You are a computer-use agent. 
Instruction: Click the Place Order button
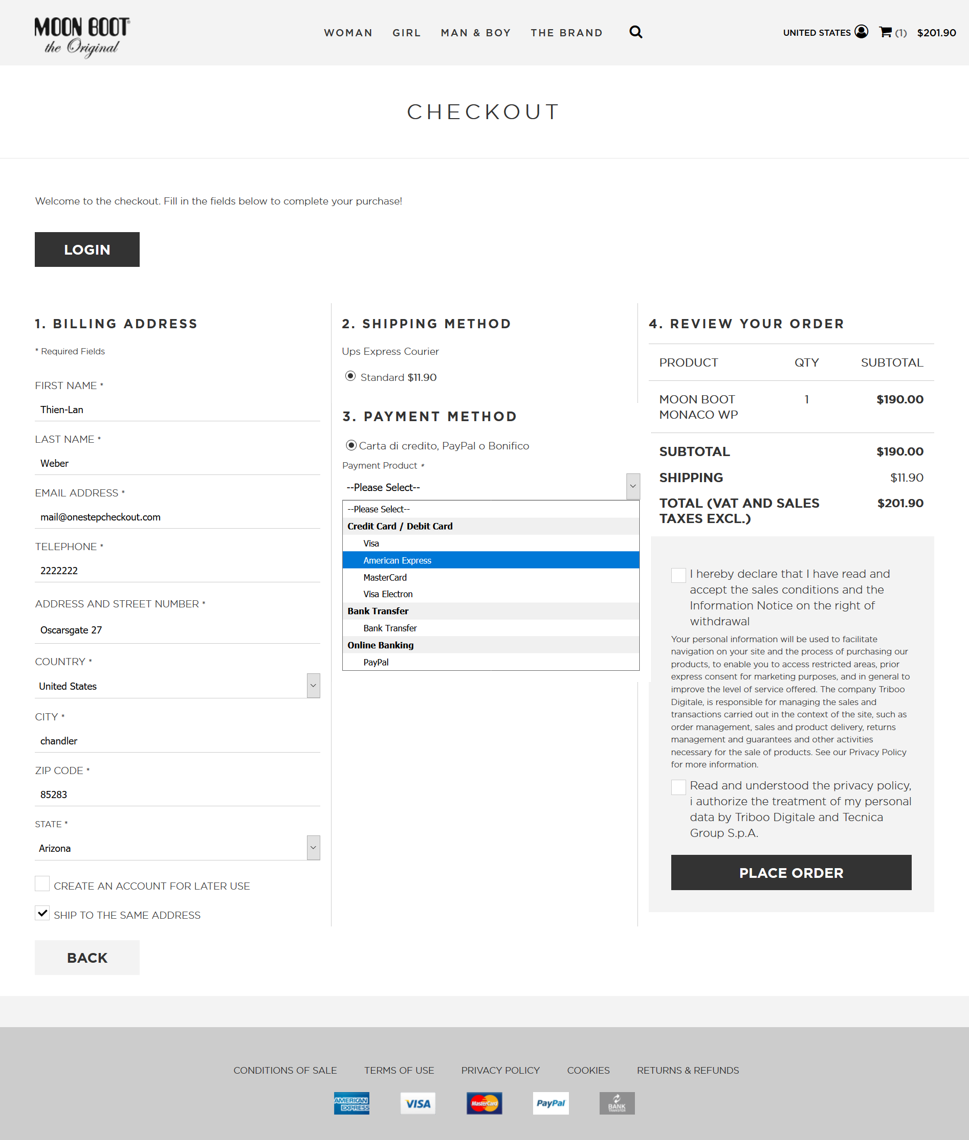pos(791,872)
